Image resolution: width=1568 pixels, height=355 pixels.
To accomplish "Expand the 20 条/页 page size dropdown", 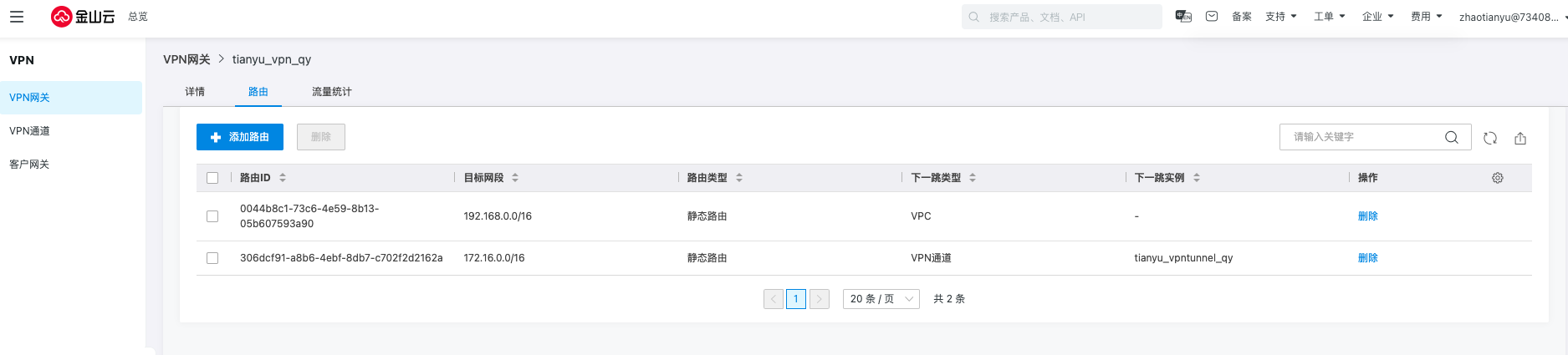I will click(881, 299).
